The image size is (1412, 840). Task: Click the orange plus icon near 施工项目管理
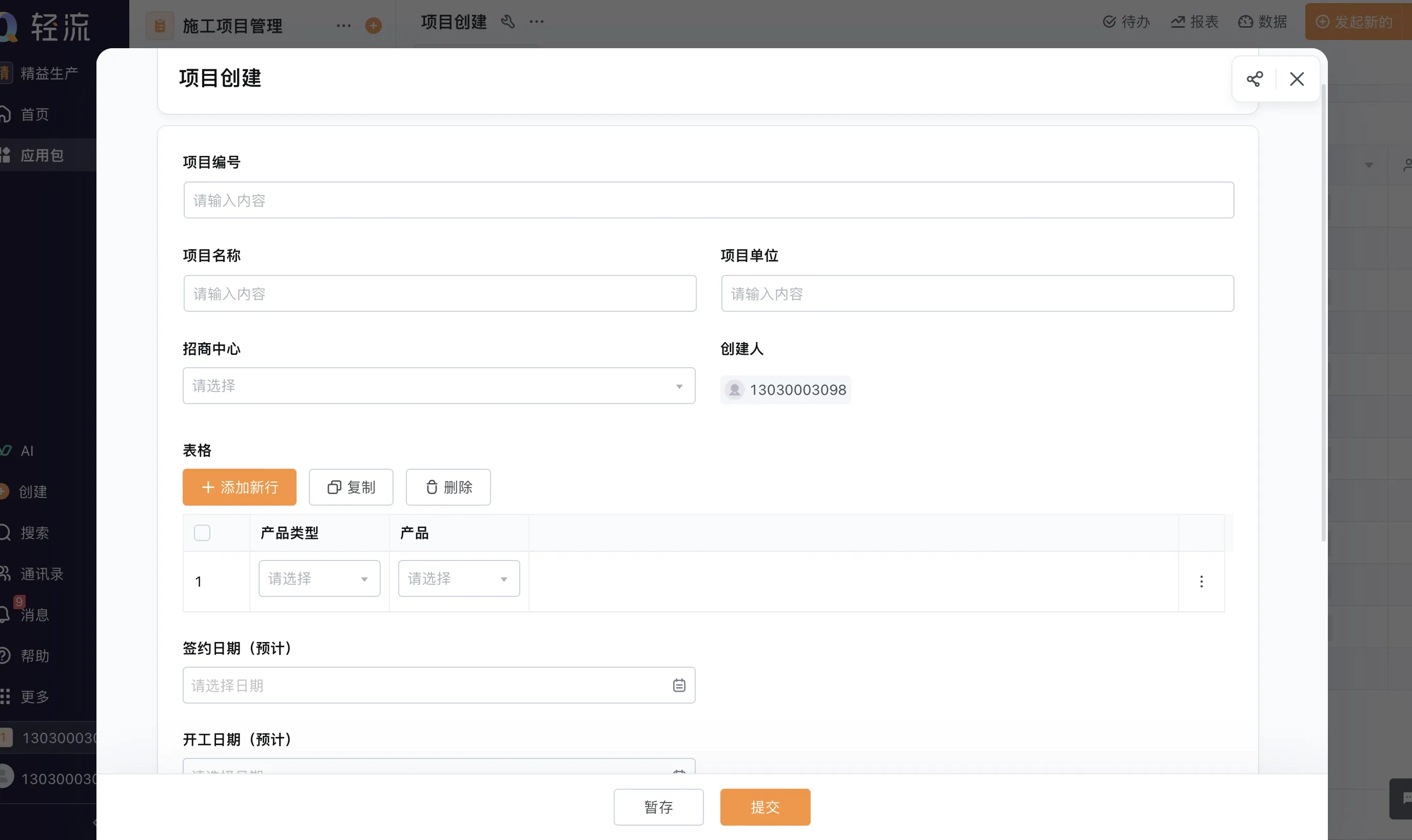pyautogui.click(x=373, y=26)
